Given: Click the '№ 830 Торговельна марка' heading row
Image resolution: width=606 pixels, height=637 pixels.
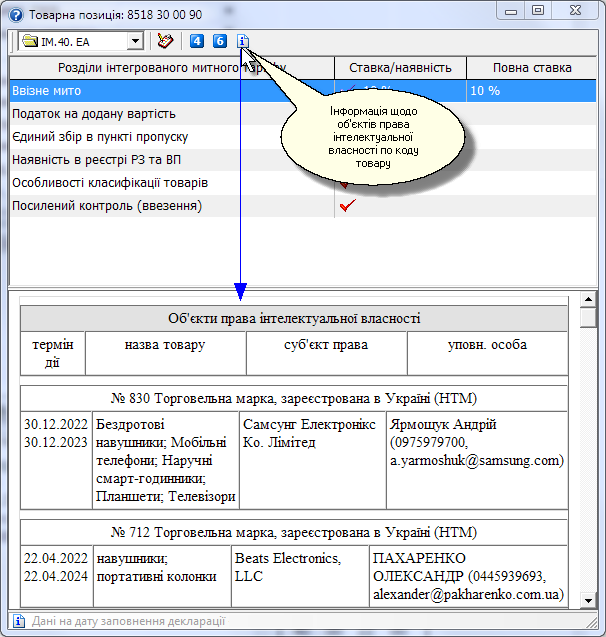Looking at the screenshot, I should [x=294, y=398].
